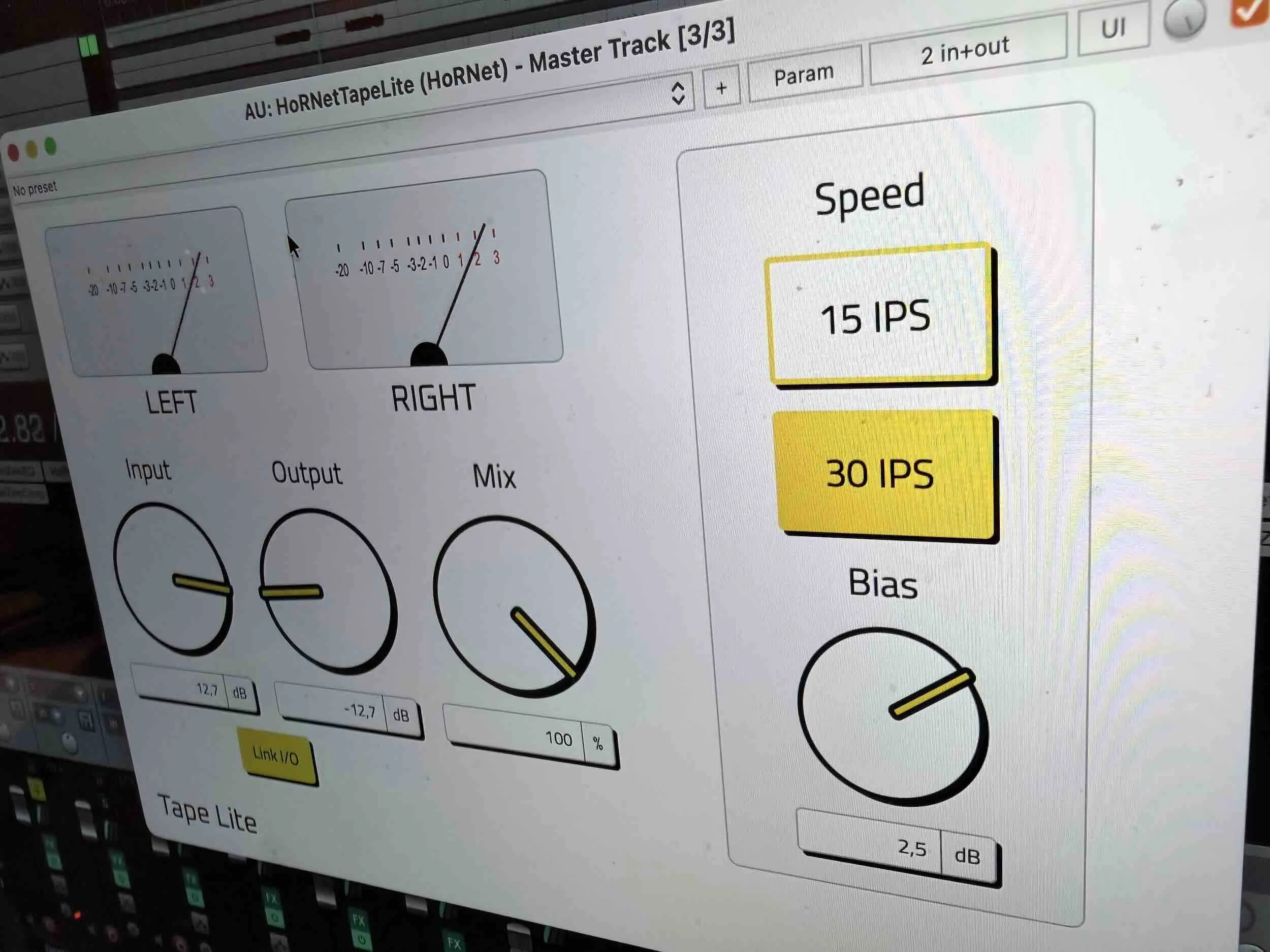The width and height of the screenshot is (1270, 952).
Task: Click the Bias knob
Action: click(x=892, y=716)
